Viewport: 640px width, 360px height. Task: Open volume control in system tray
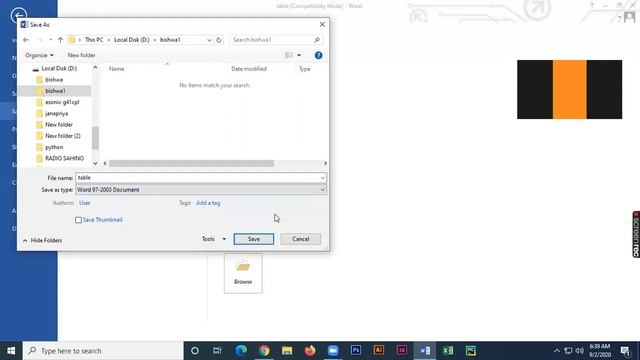pos(580,351)
